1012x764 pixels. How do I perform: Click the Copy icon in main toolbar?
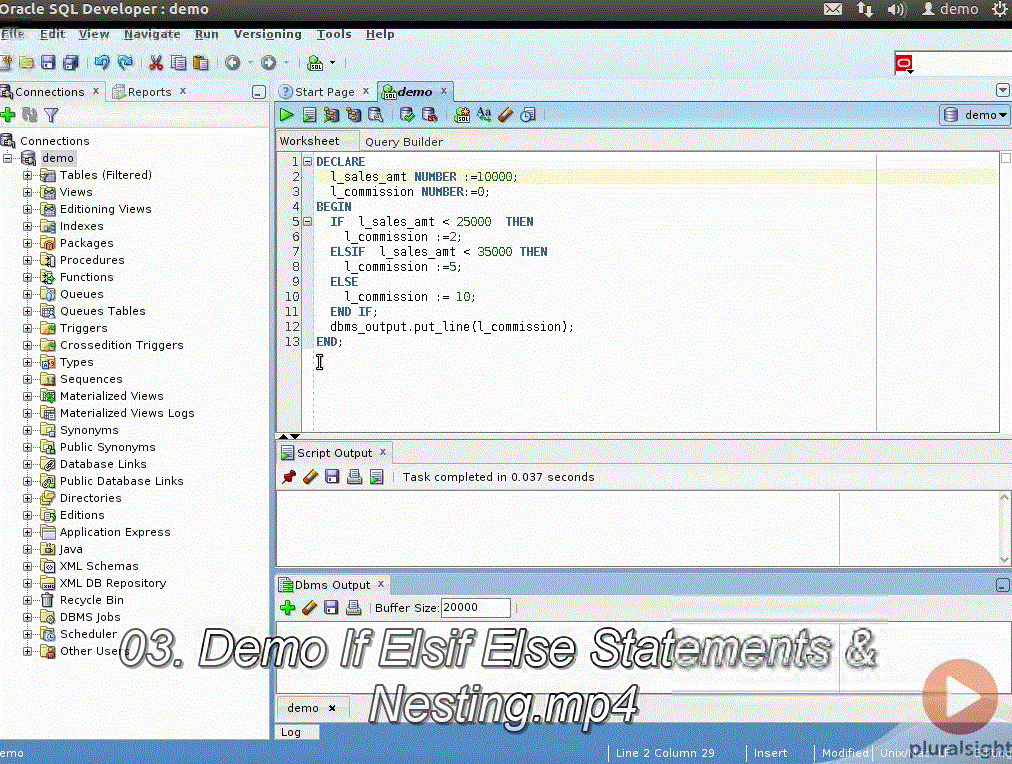pyautogui.click(x=178, y=63)
